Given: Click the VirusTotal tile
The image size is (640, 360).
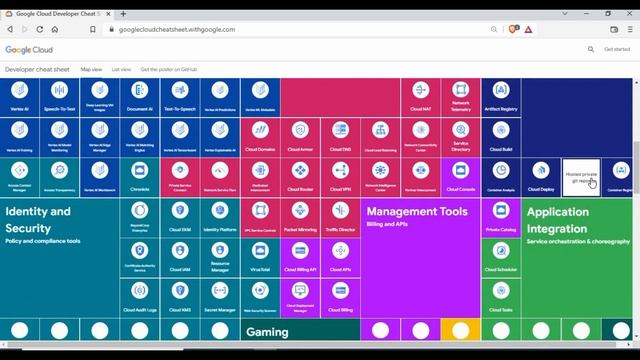Looking at the screenshot, I should [260, 258].
